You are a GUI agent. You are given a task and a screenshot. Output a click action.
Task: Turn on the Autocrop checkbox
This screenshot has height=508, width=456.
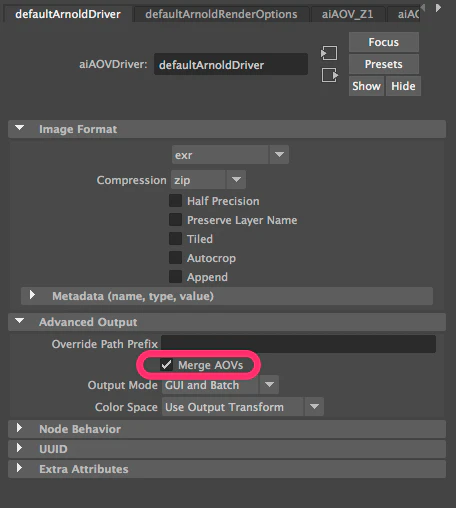click(x=175, y=258)
